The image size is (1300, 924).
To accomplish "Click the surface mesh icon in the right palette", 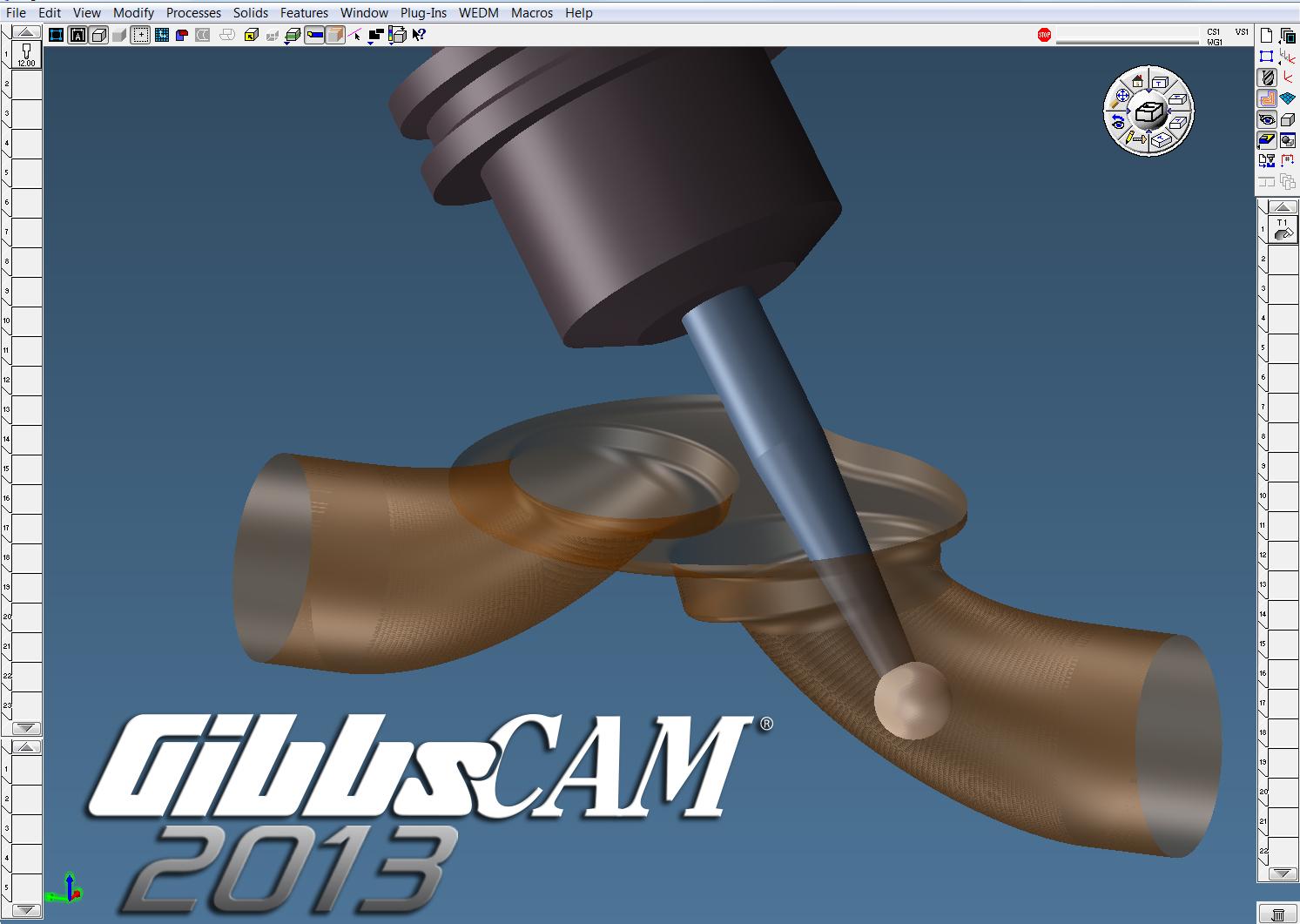I will point(1287,98).
